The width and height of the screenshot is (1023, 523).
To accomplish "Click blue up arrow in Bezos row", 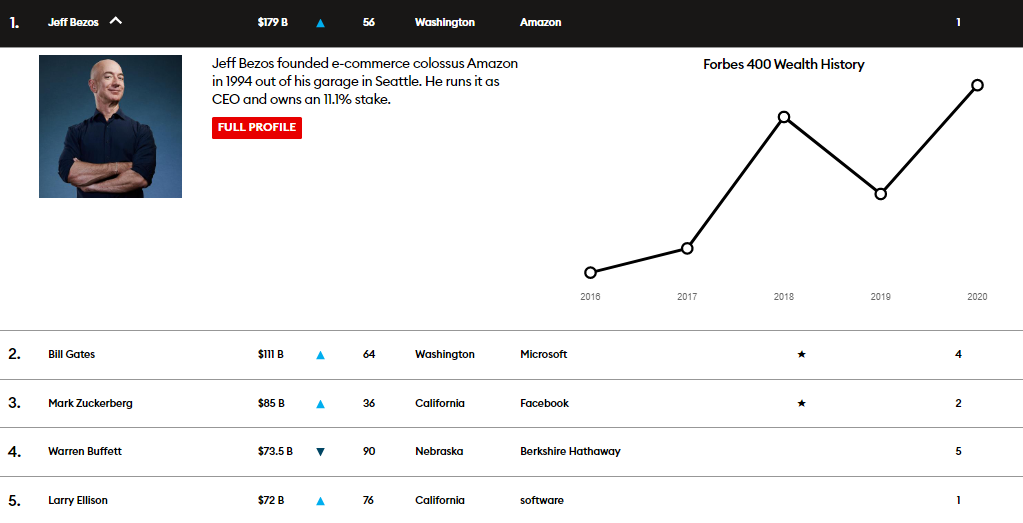I will pos(320,22).
